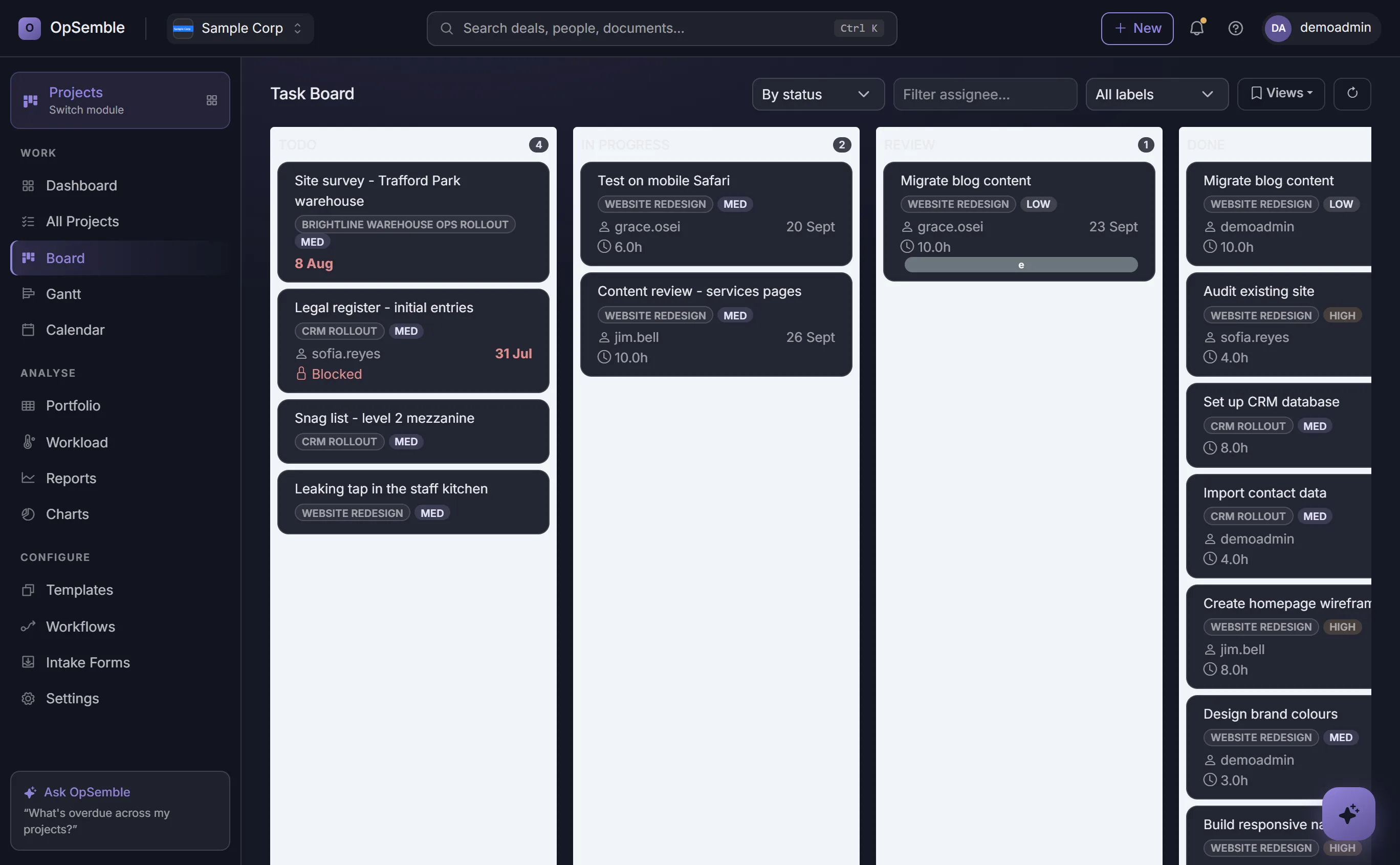Expand the By status grouping dropdown

click(818, 94)
